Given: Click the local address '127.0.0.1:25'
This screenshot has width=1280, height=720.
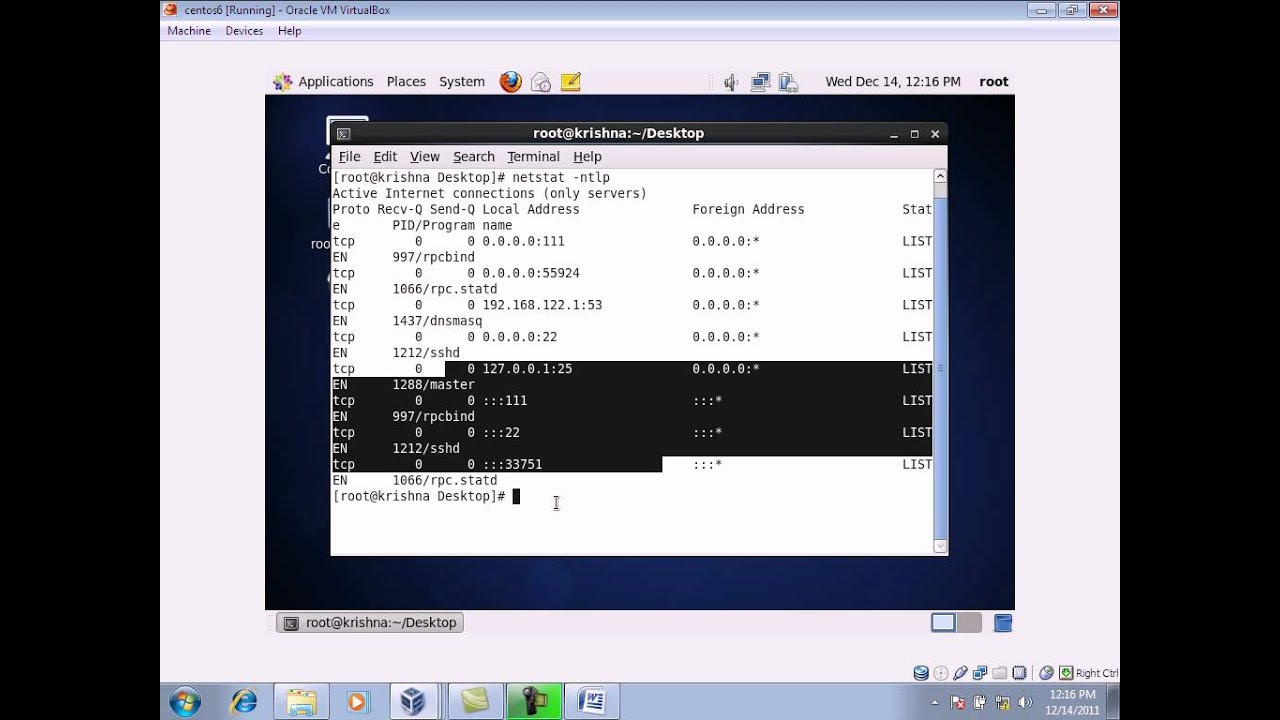Looking at the screenshot, I should tap(527, 369).
